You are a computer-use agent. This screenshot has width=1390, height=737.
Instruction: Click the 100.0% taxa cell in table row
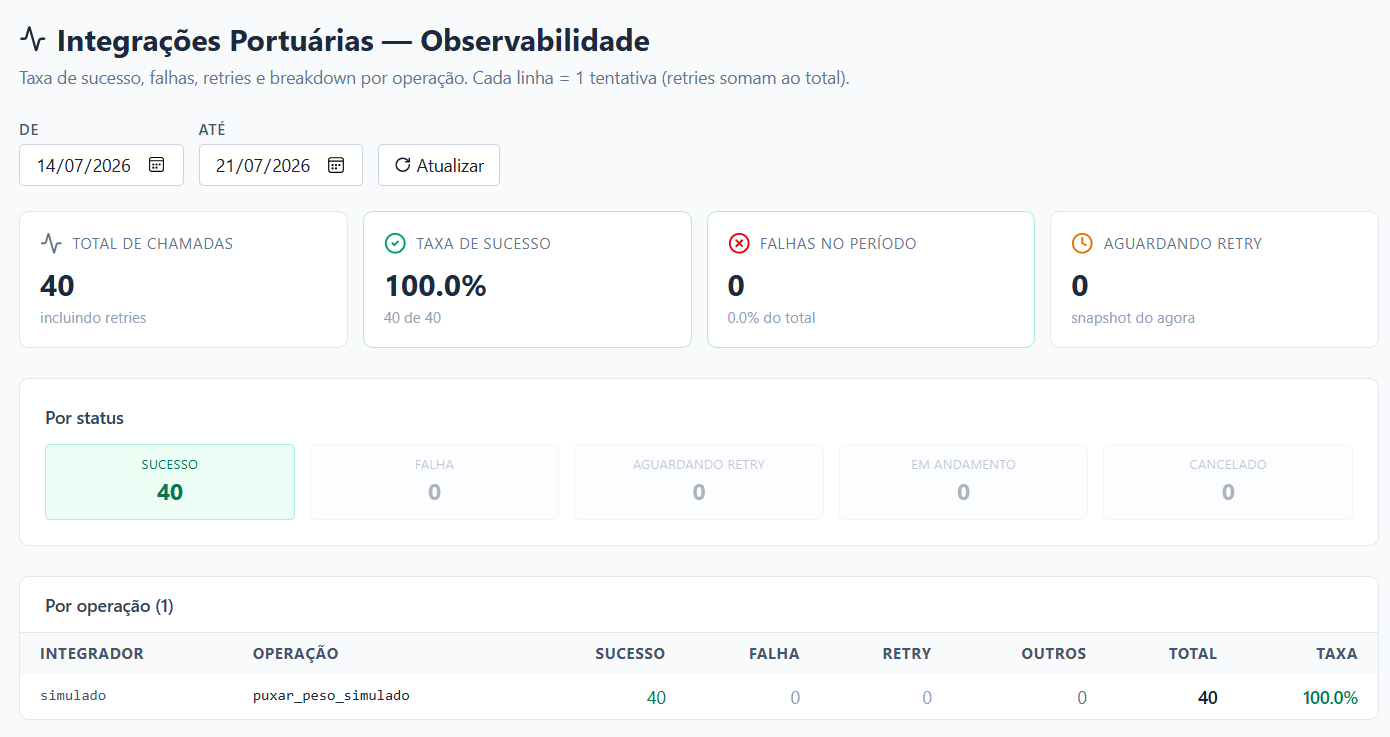(1330, 697)
